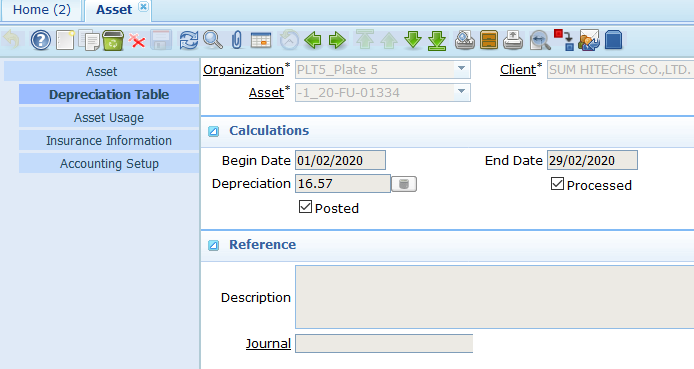694x369 pixels.
Task: Click the Organization field label link
Action: point(243,69)
